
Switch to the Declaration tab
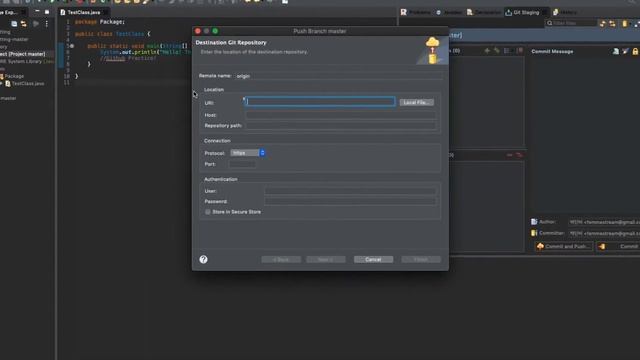(x=484, y=13)
